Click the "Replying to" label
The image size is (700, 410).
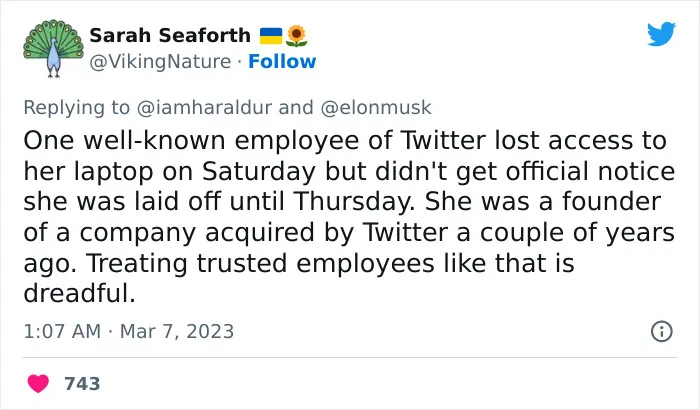pos(77,108)
